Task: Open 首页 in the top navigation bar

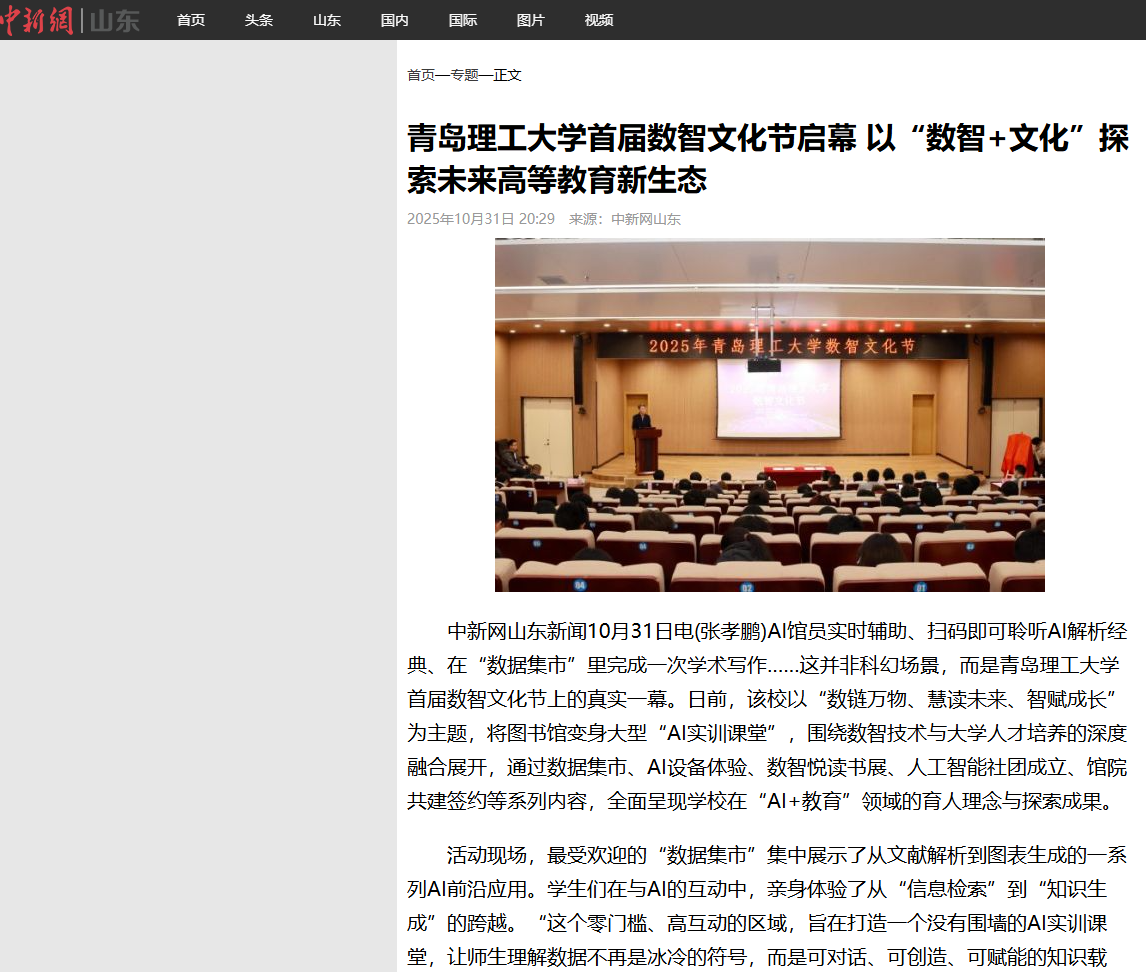Action: [x=191, y=20]
